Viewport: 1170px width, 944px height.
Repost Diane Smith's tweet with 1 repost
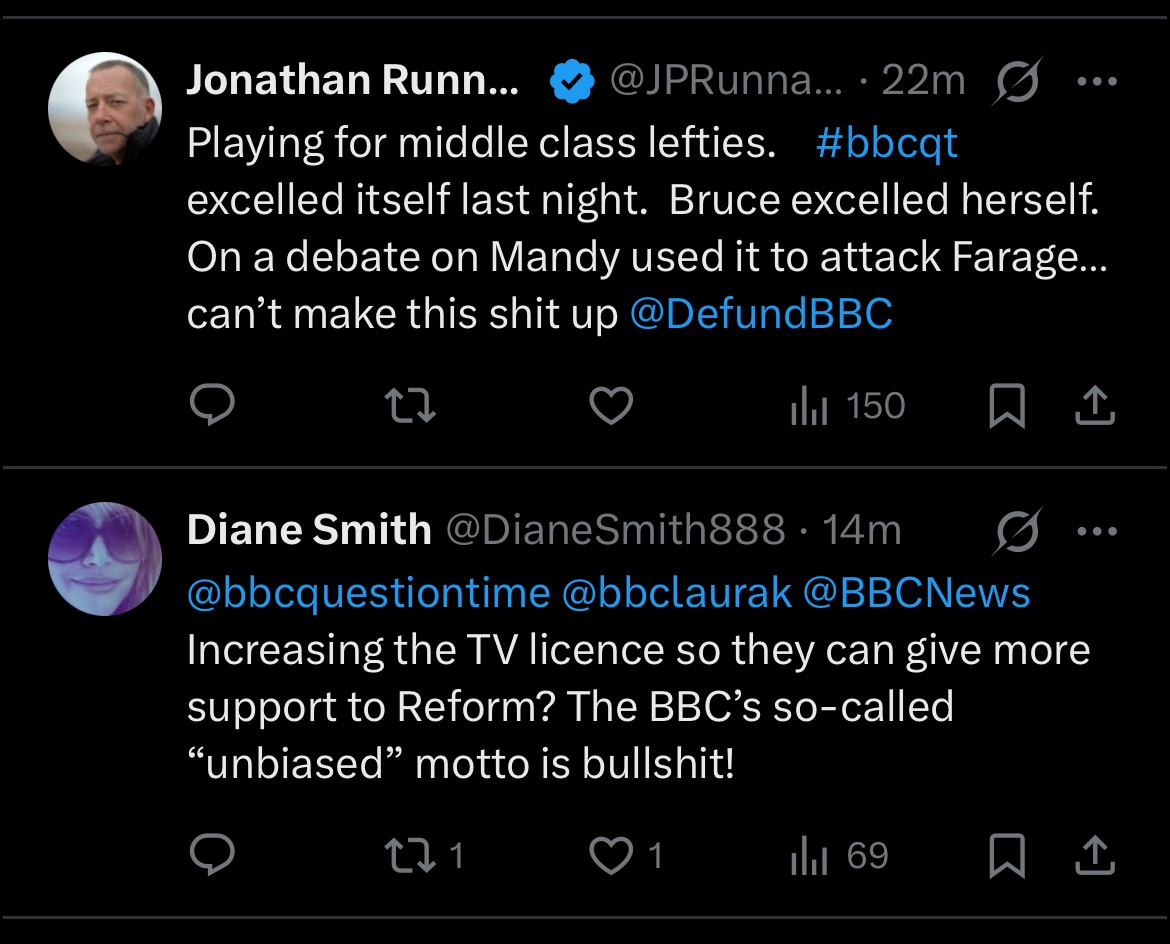(423, 856)
